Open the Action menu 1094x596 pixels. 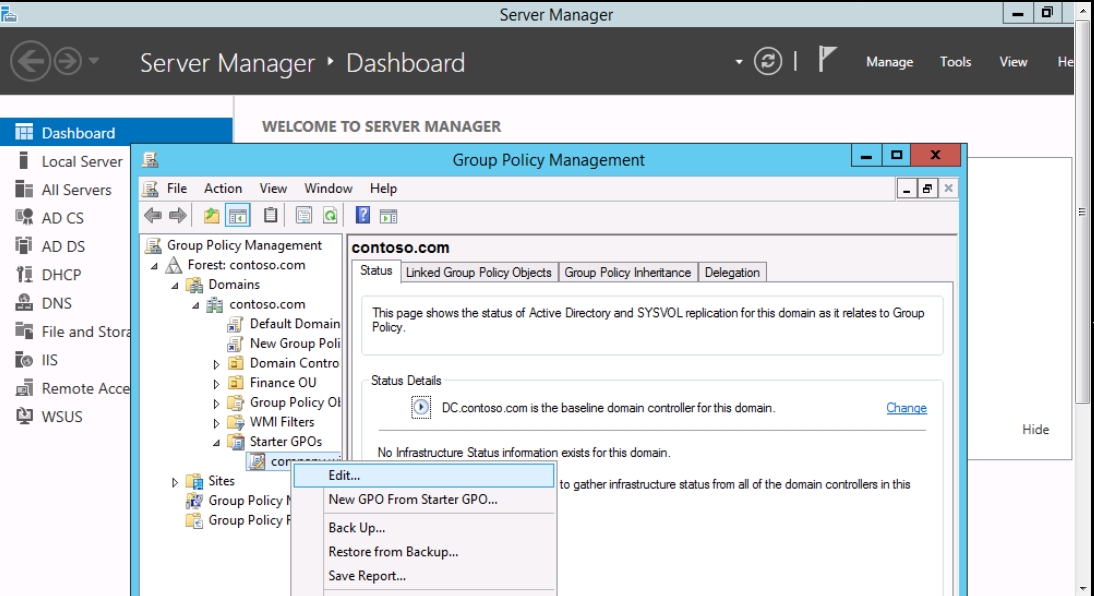point(223,188)
